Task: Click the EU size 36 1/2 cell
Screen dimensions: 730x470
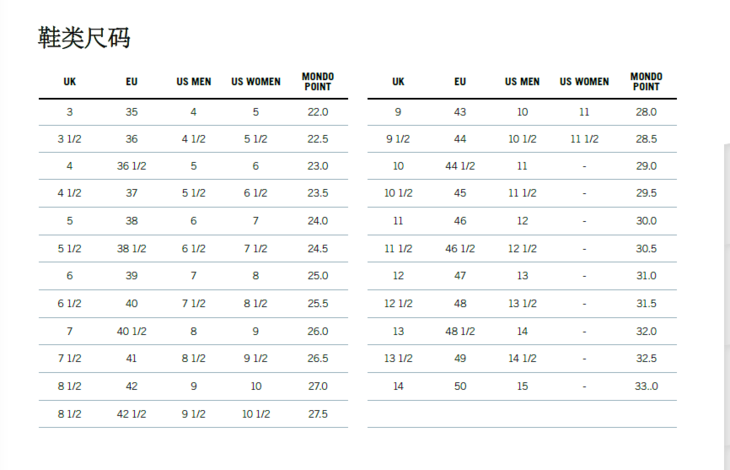Action: 132,166
